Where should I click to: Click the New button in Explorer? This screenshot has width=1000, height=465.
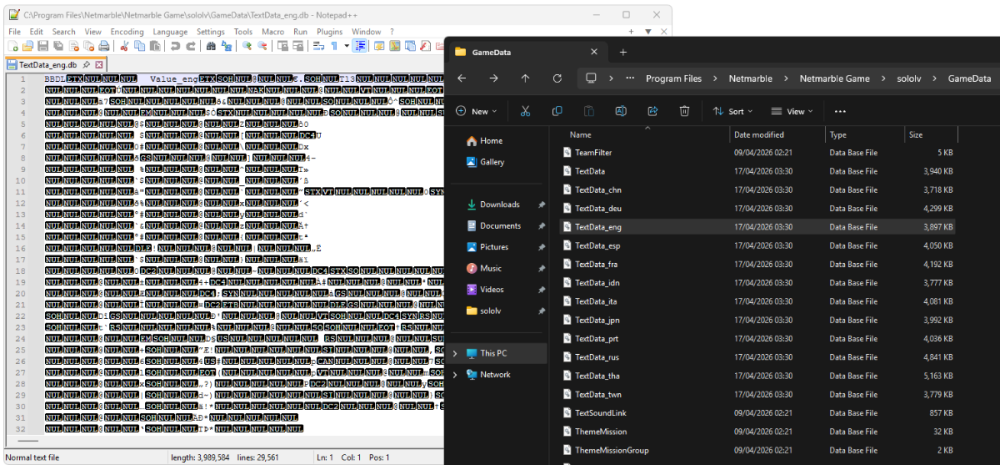476,111
